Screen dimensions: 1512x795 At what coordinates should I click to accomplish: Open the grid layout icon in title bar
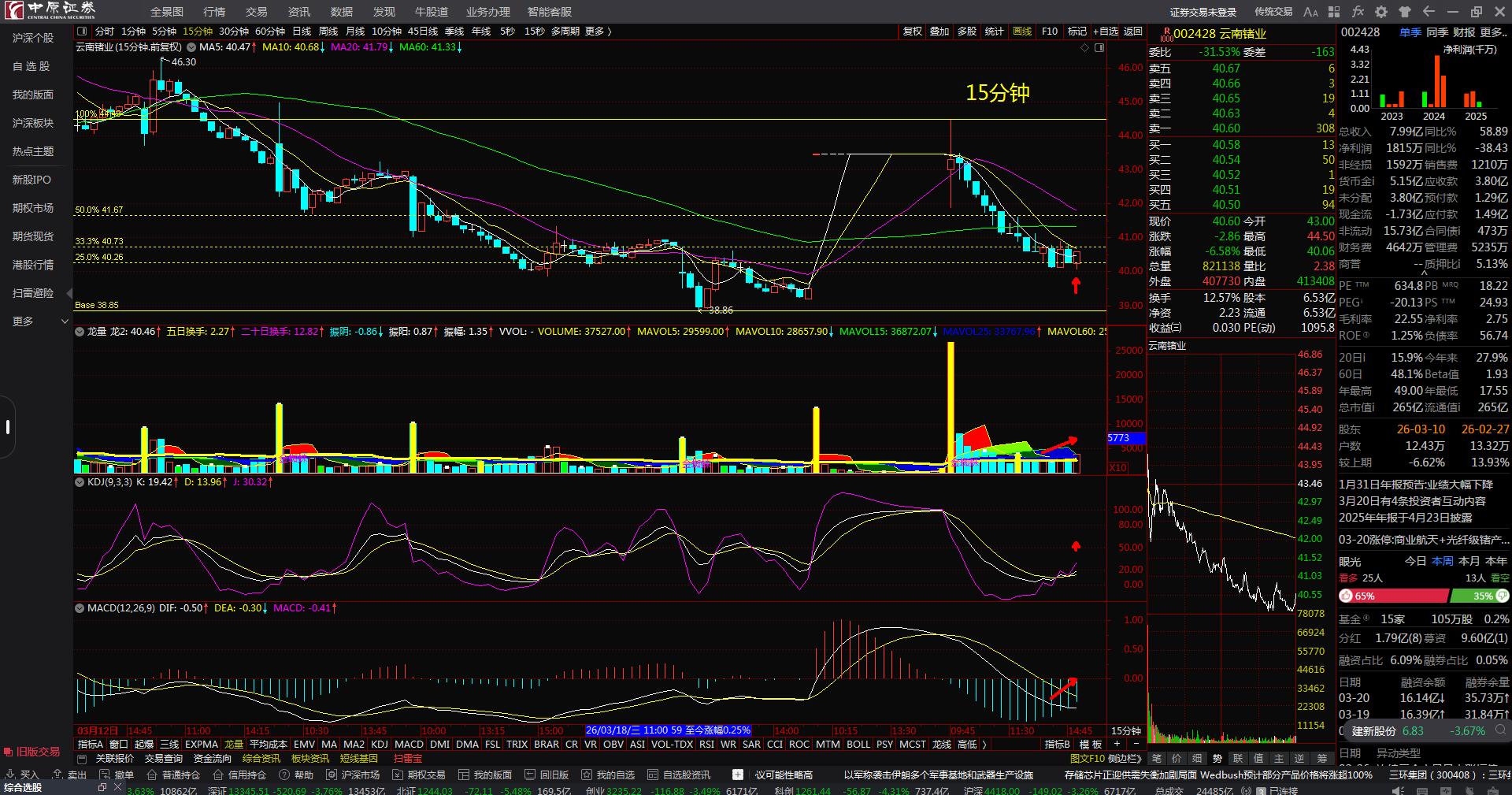coord(1334,12)
